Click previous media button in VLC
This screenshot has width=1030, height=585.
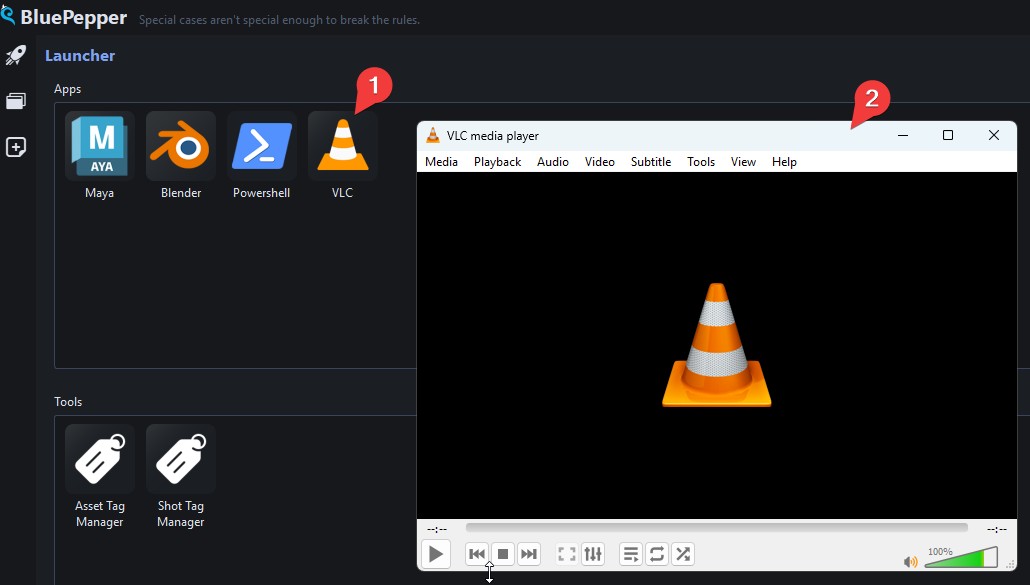477,554
